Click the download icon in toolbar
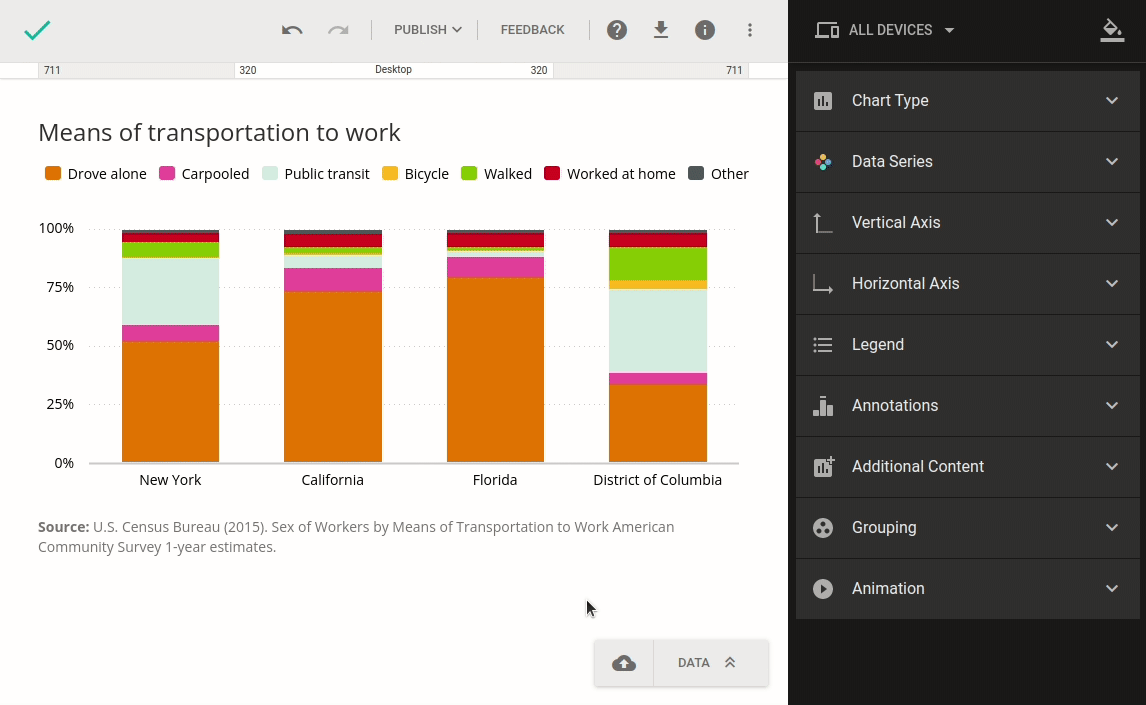 (661, 30)
